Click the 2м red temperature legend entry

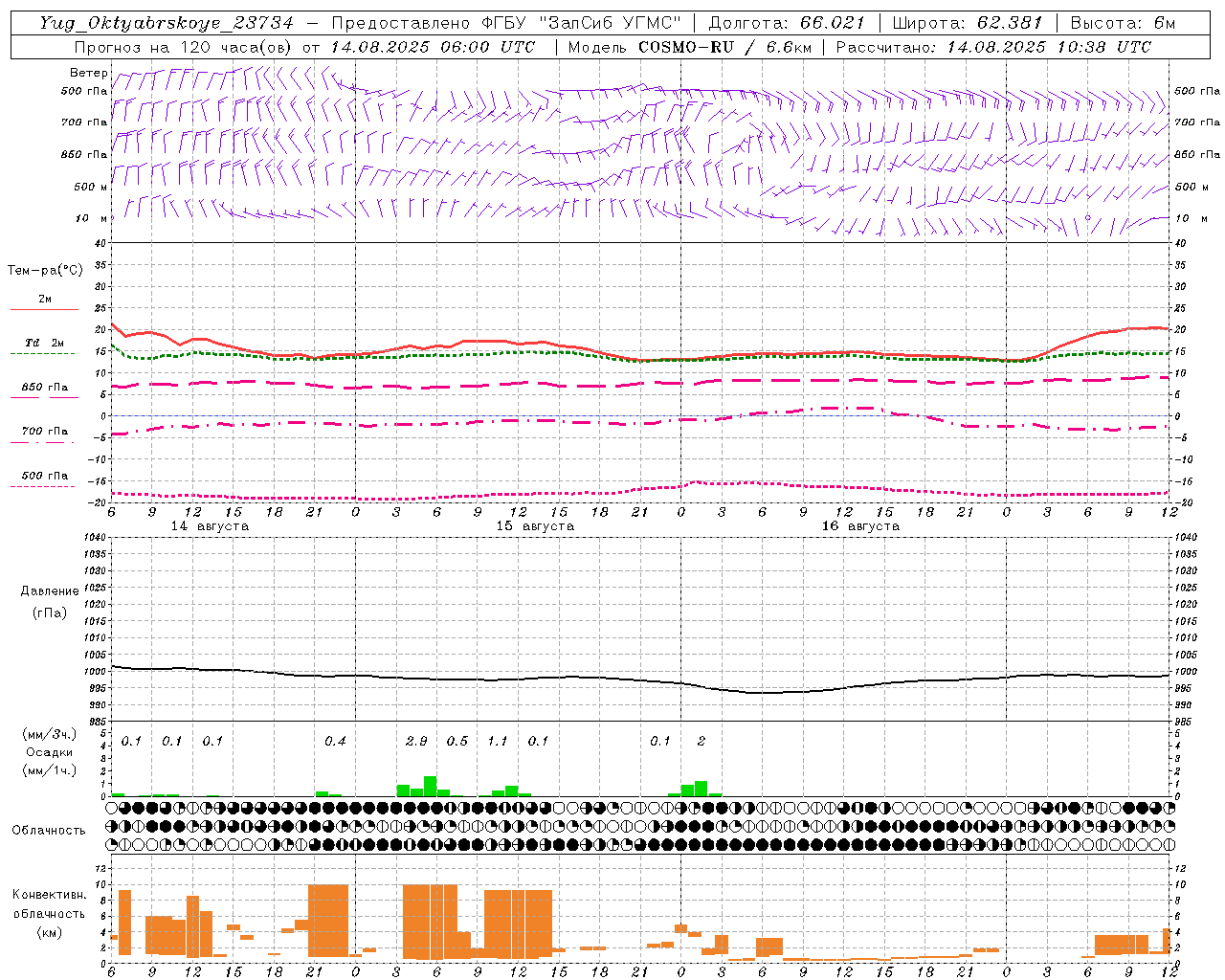point(45,300)
